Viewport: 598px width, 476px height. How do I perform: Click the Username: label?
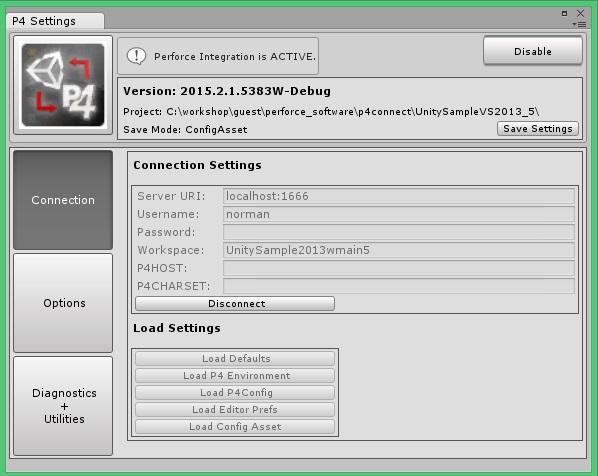168,214
